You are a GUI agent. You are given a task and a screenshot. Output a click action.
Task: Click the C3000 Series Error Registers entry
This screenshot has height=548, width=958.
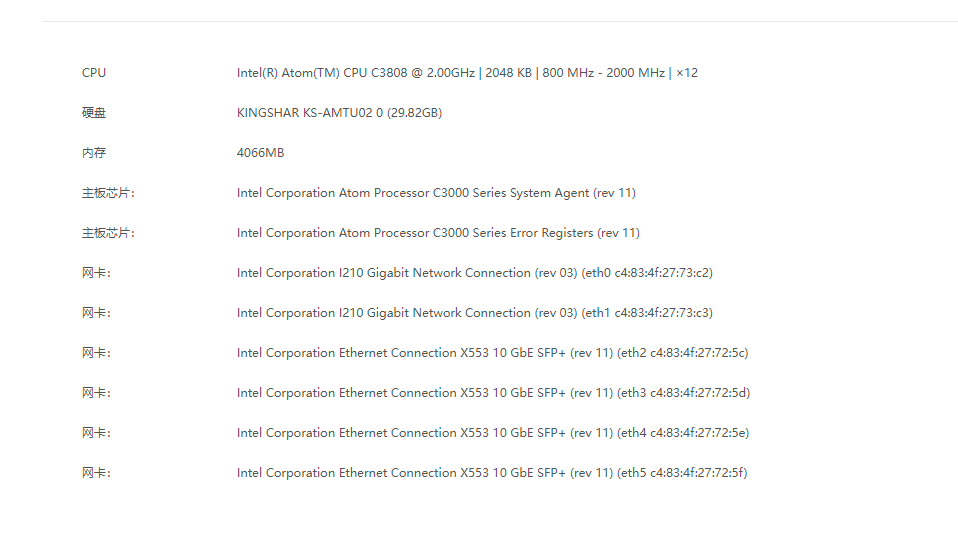438,233
